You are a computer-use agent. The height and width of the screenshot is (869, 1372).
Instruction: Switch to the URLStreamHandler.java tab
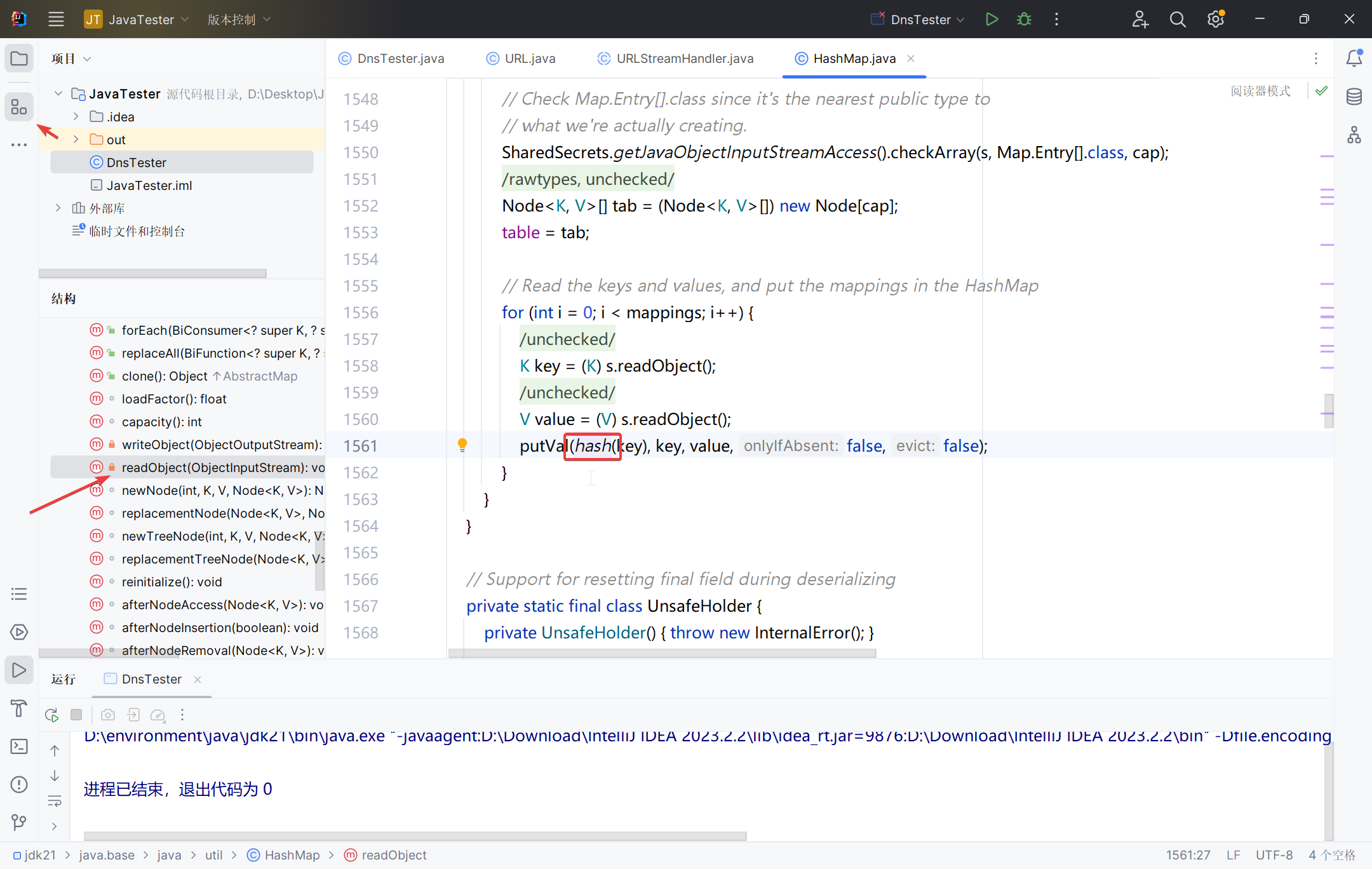[x=683, y=58]
